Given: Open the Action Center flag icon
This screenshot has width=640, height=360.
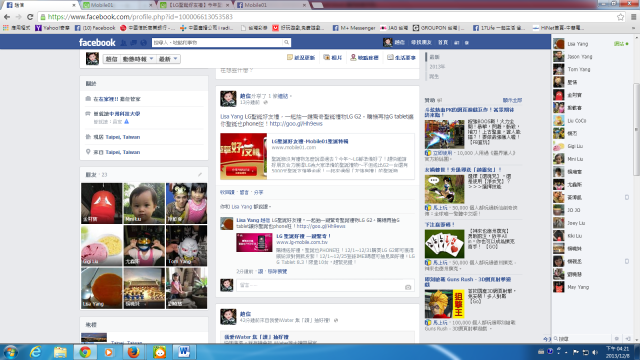Looking at the screenshot, I should (576, 352).
